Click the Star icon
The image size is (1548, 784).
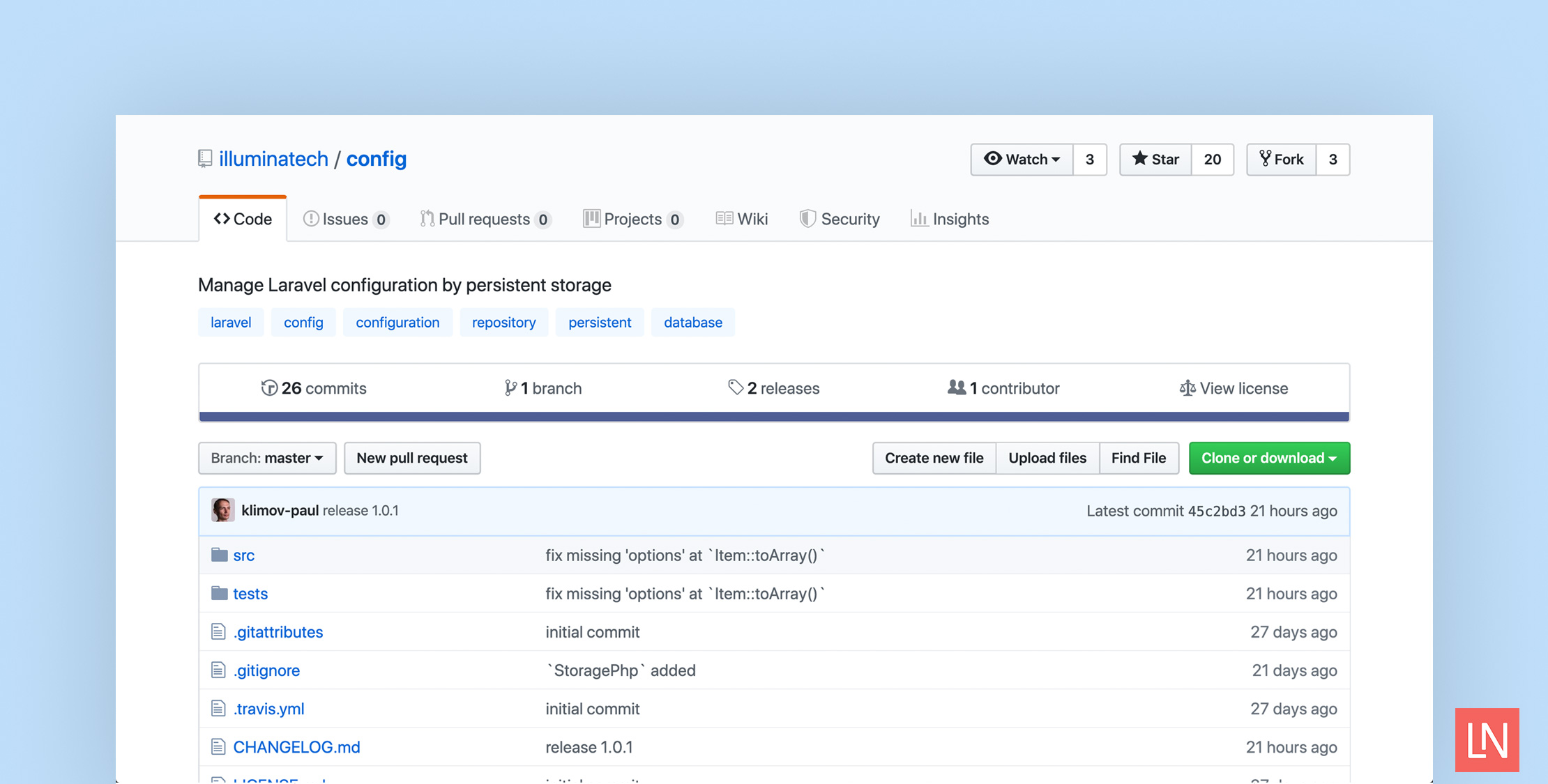coord(1139,159)
